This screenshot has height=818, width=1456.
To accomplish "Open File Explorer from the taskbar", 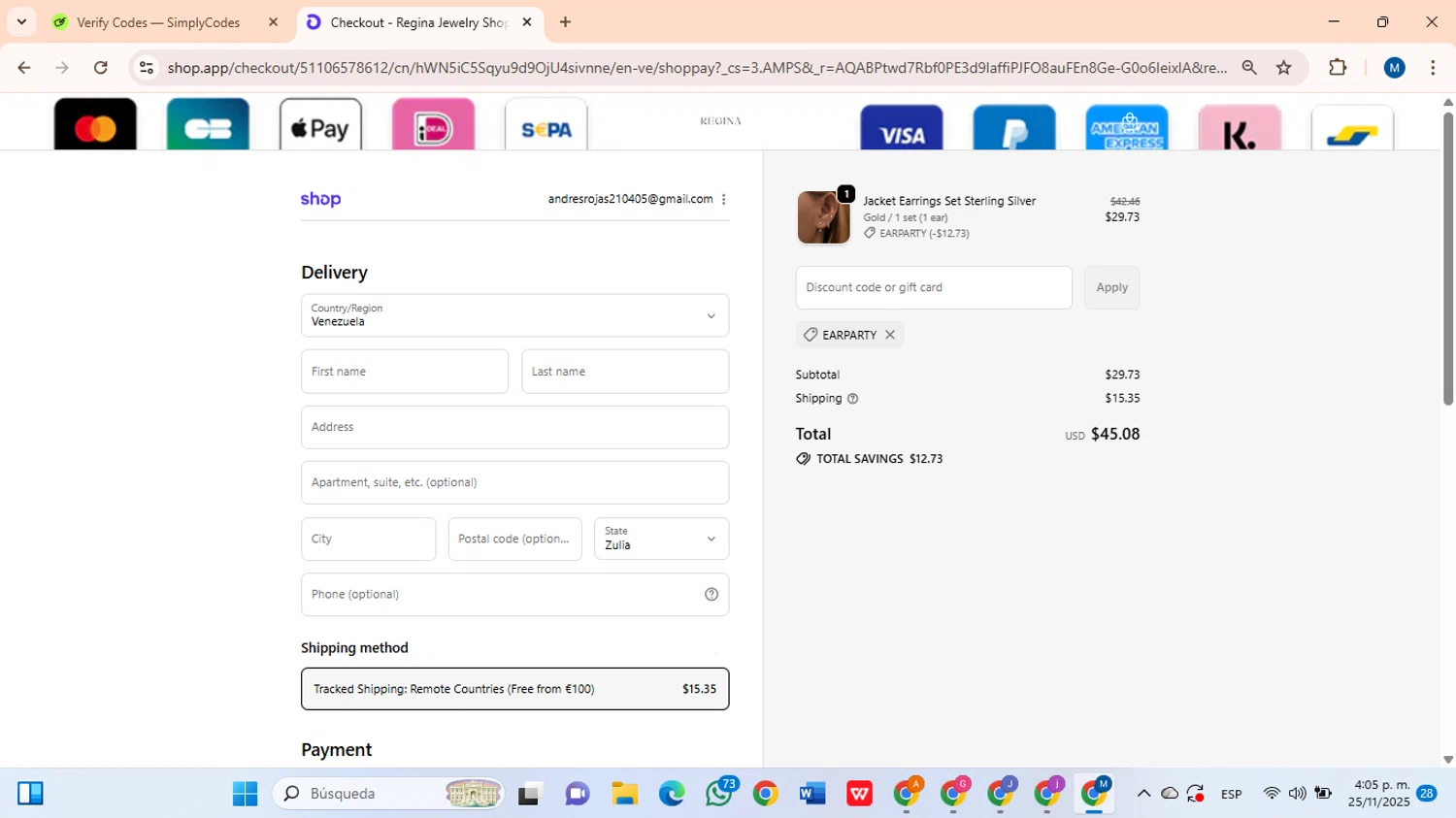I will click(624, 794).
